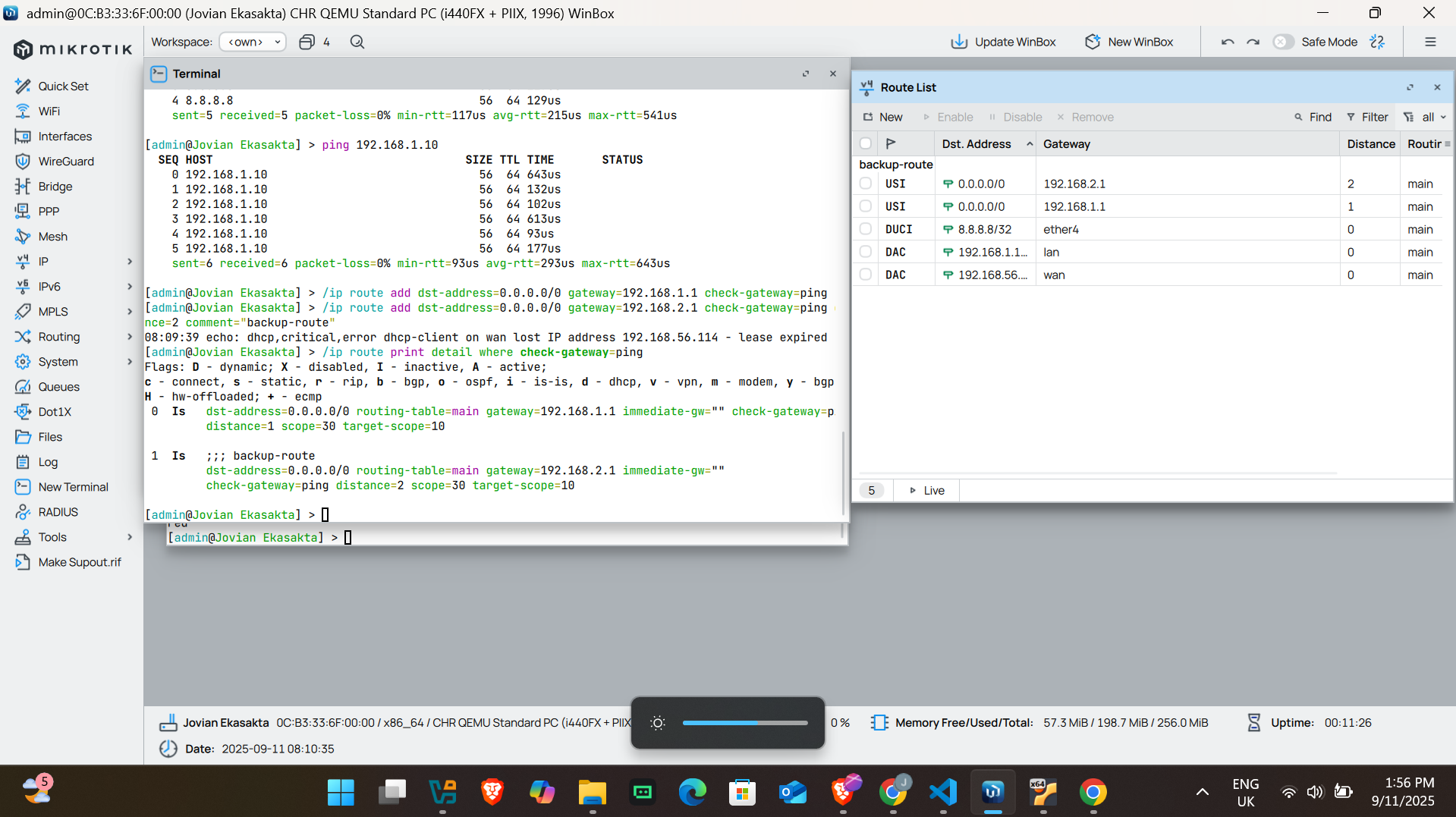Launch a New Terminal

73,486
